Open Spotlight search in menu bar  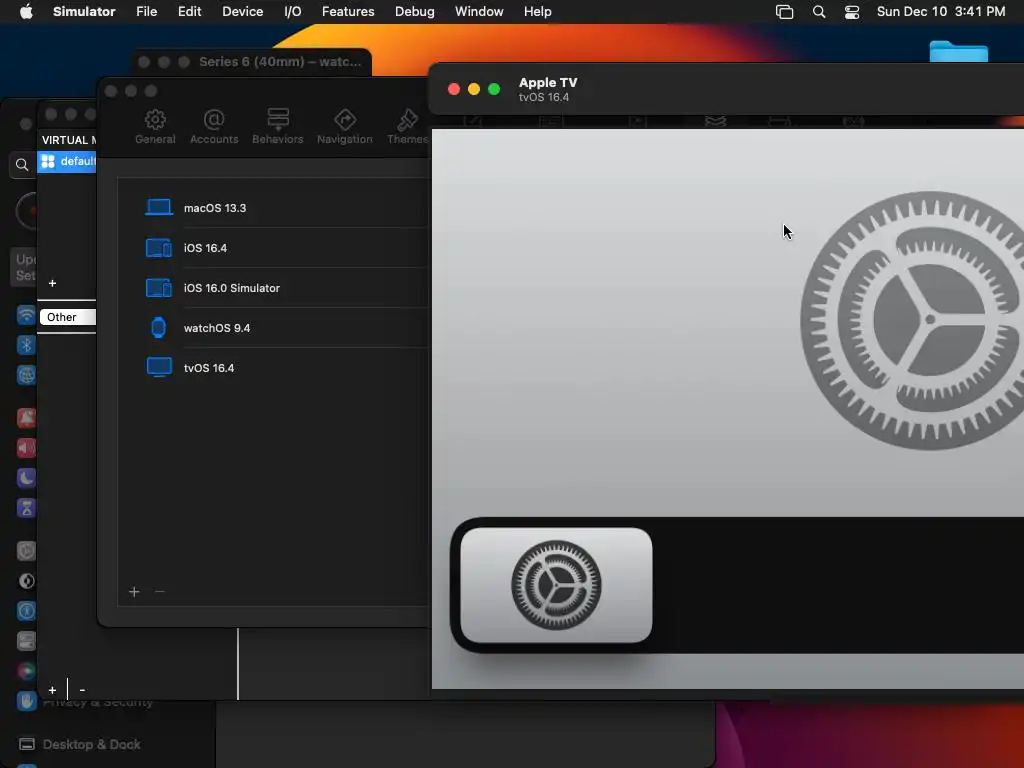point(819,12)
